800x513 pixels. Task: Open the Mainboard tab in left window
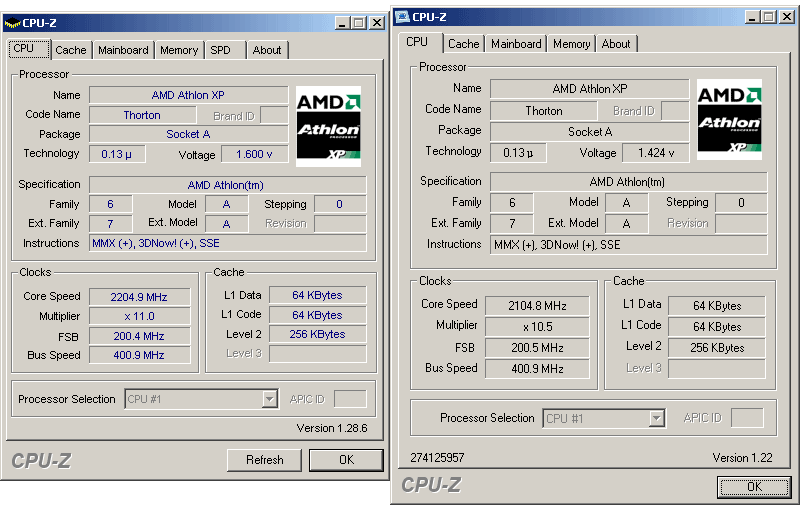[123, 50]
